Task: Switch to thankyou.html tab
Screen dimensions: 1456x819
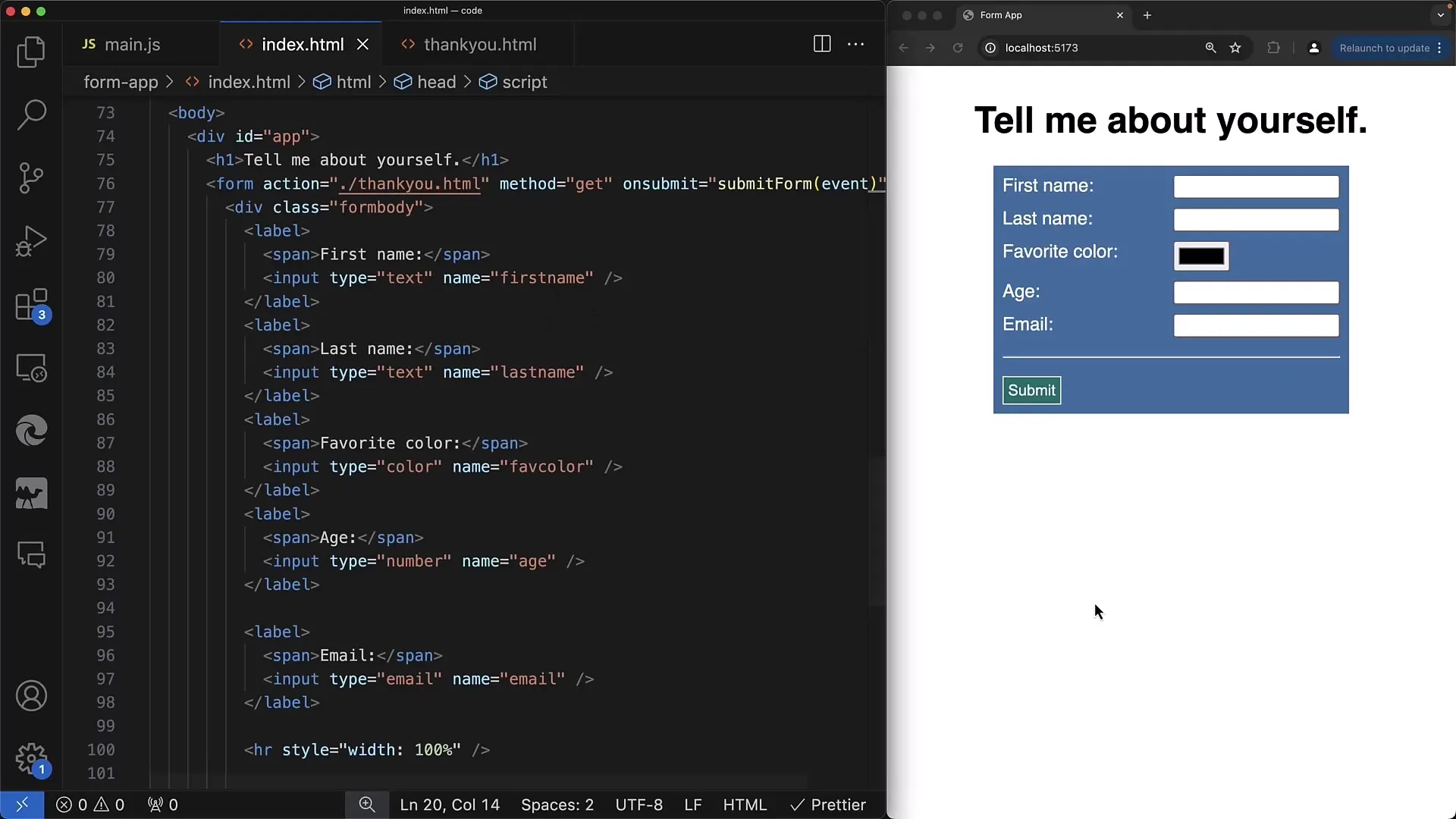Action: click(479, 44)
